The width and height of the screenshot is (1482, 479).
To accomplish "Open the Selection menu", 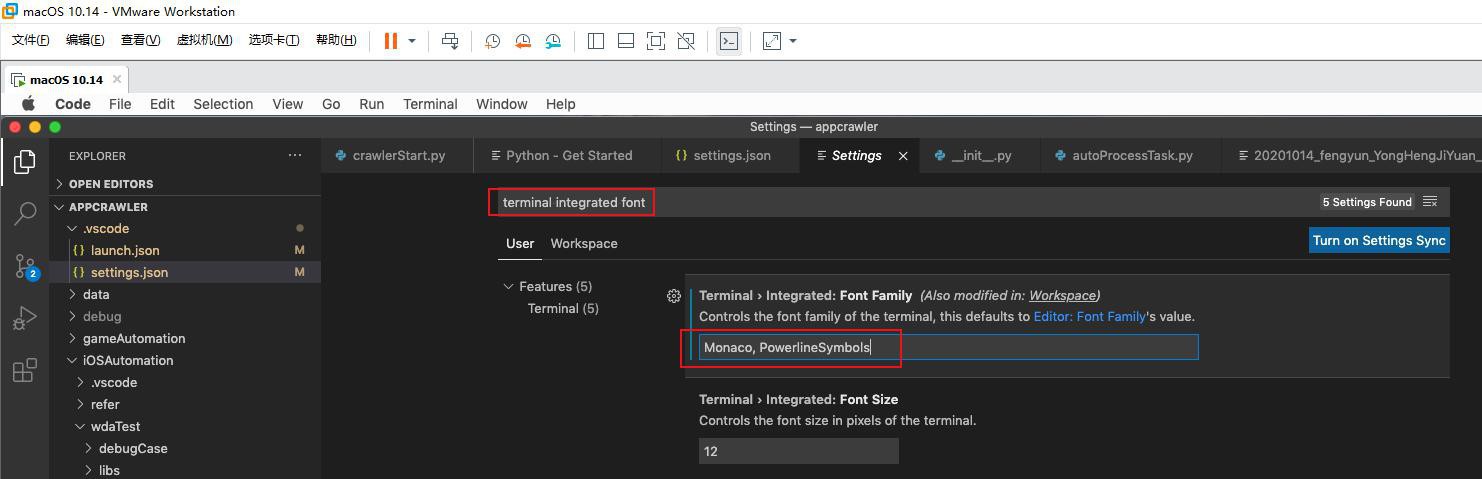I will (223, 104).
